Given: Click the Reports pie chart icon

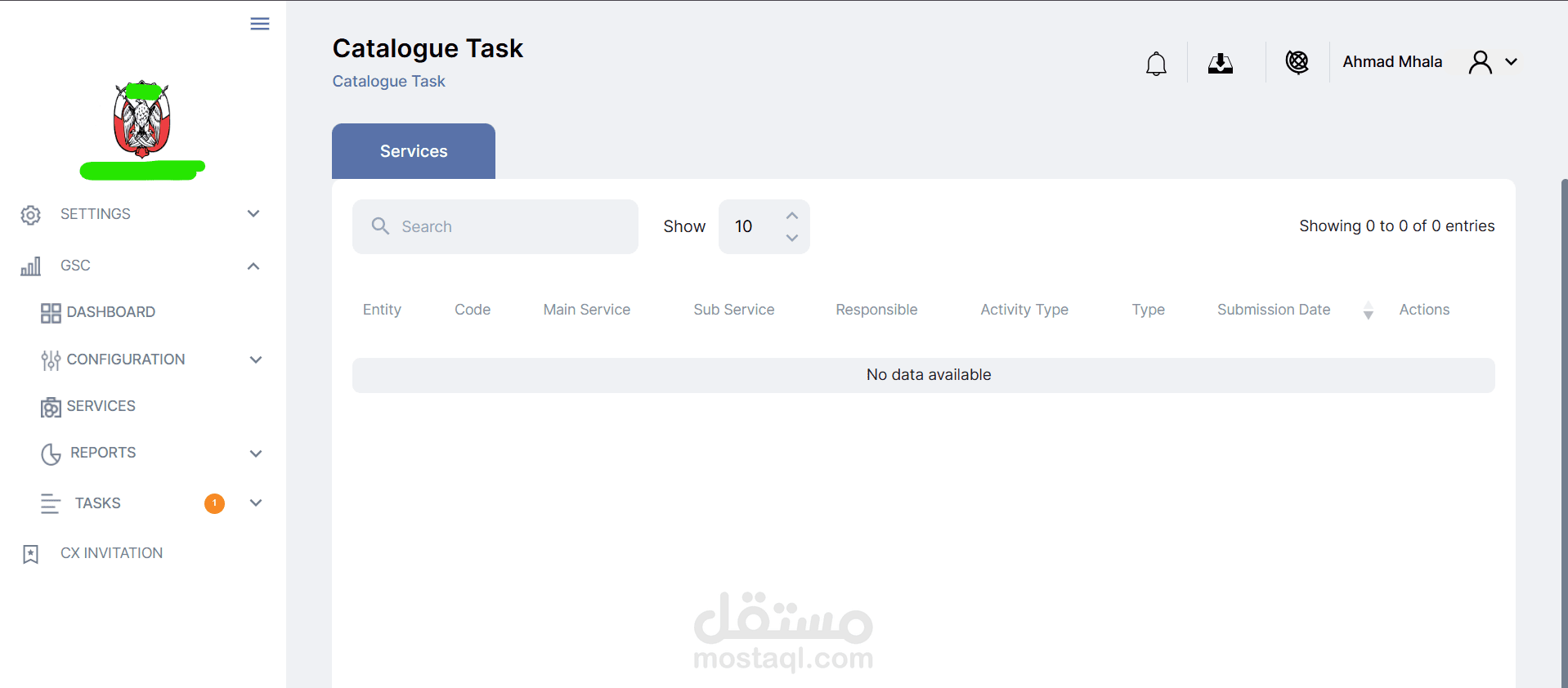Looking at the screenshot, I should pos(51,454).
